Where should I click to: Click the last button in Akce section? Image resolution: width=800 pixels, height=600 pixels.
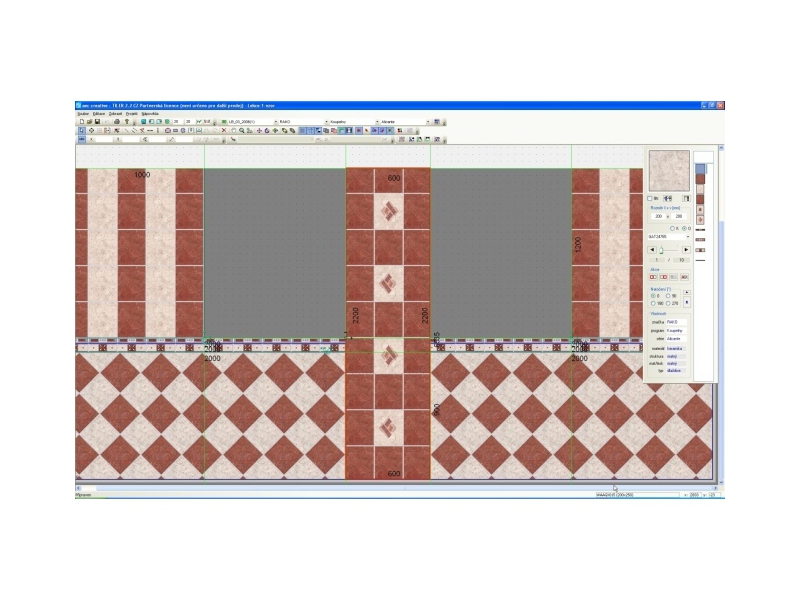pos(685,277)
